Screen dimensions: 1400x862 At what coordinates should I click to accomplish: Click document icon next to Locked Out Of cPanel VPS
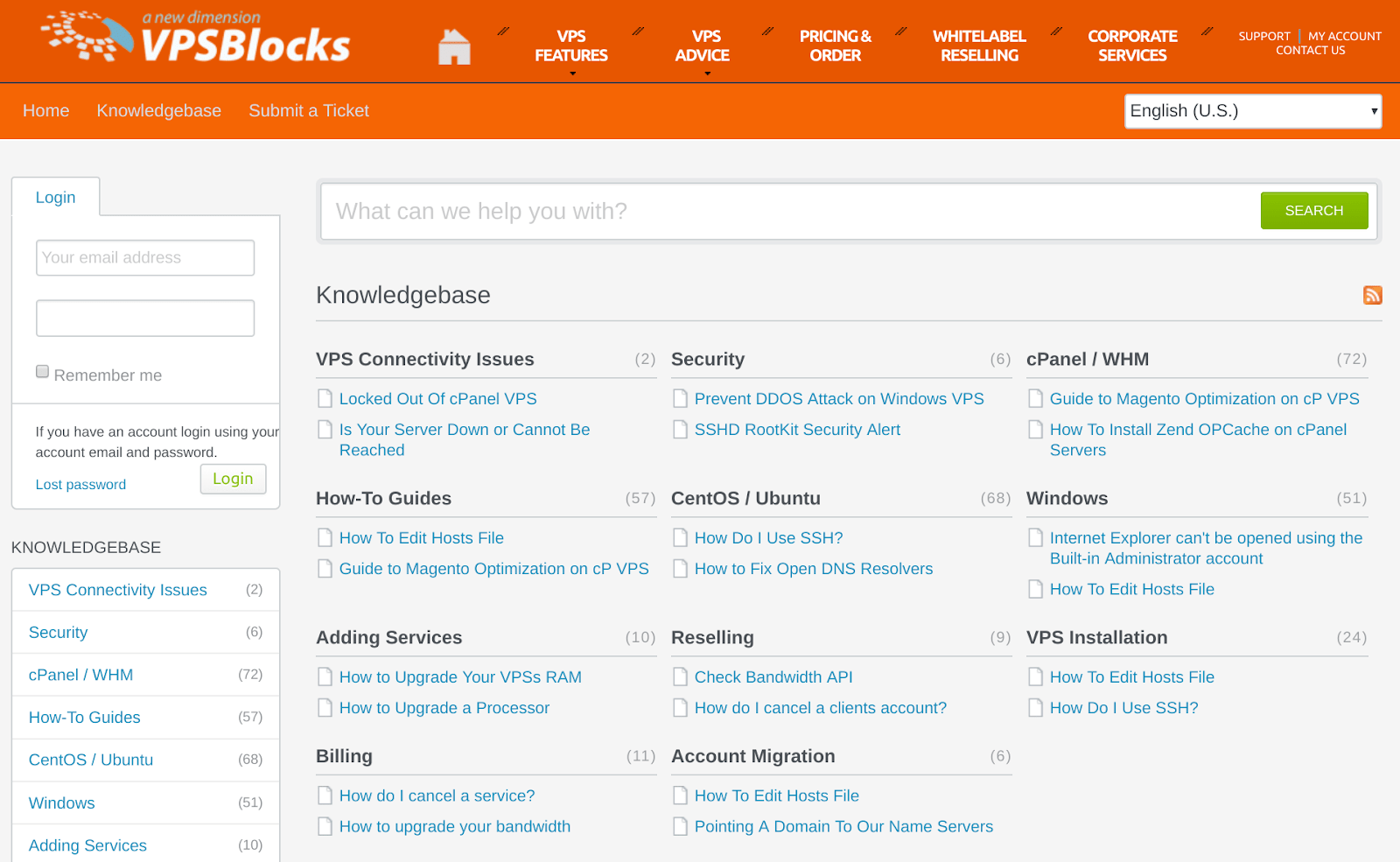point(325,399)
